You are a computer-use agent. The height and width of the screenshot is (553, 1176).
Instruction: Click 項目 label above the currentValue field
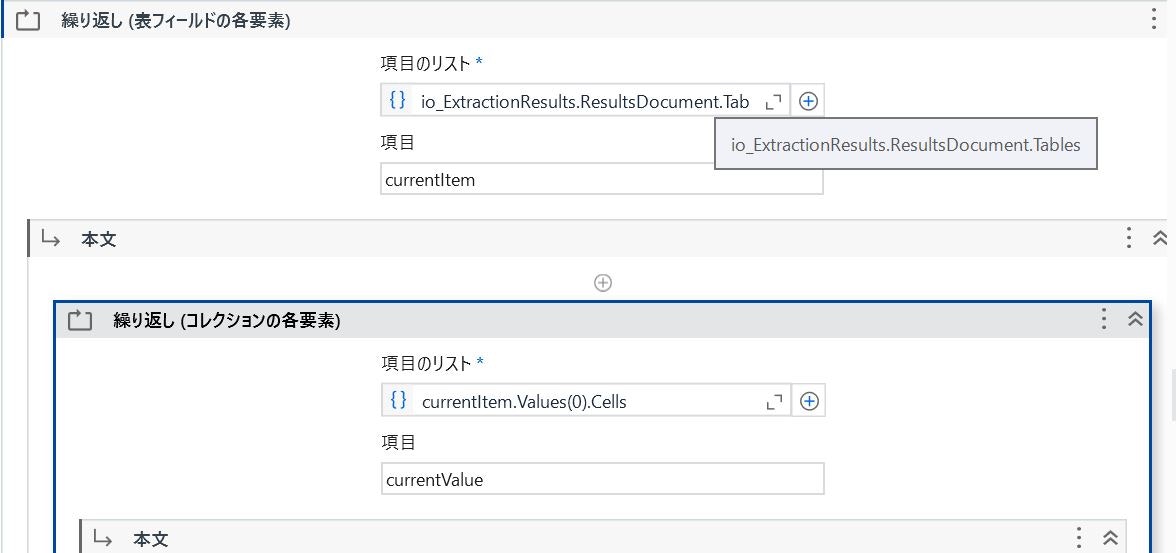[x=398, y=442]
